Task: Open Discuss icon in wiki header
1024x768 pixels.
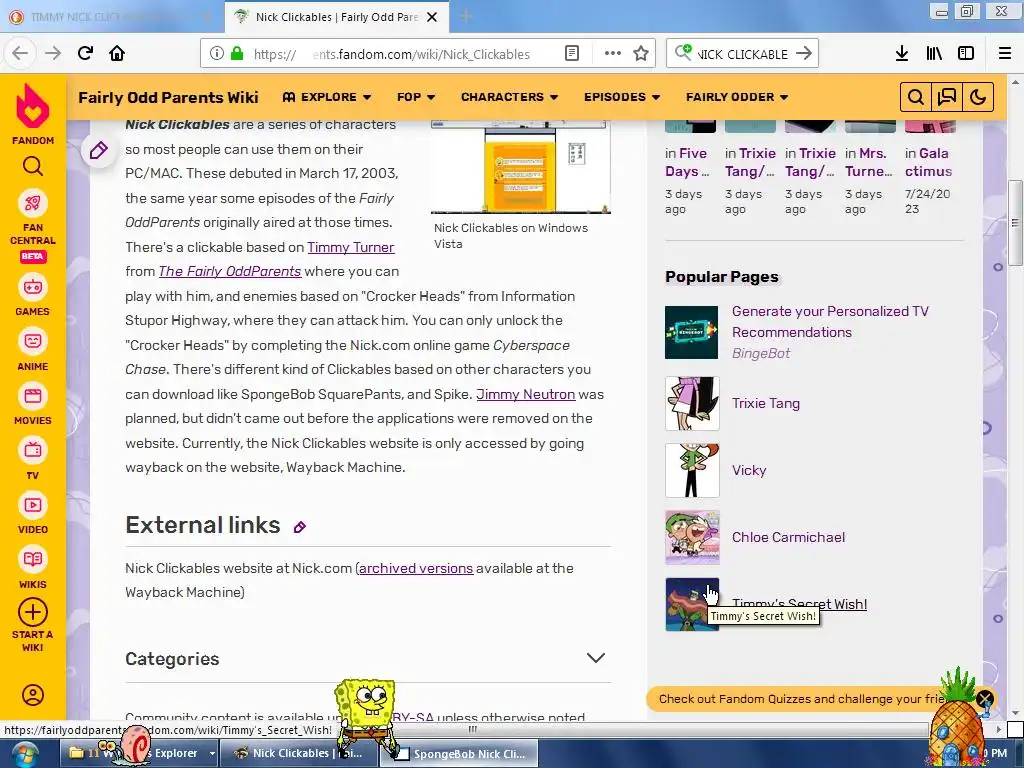Action: point(947,97)
